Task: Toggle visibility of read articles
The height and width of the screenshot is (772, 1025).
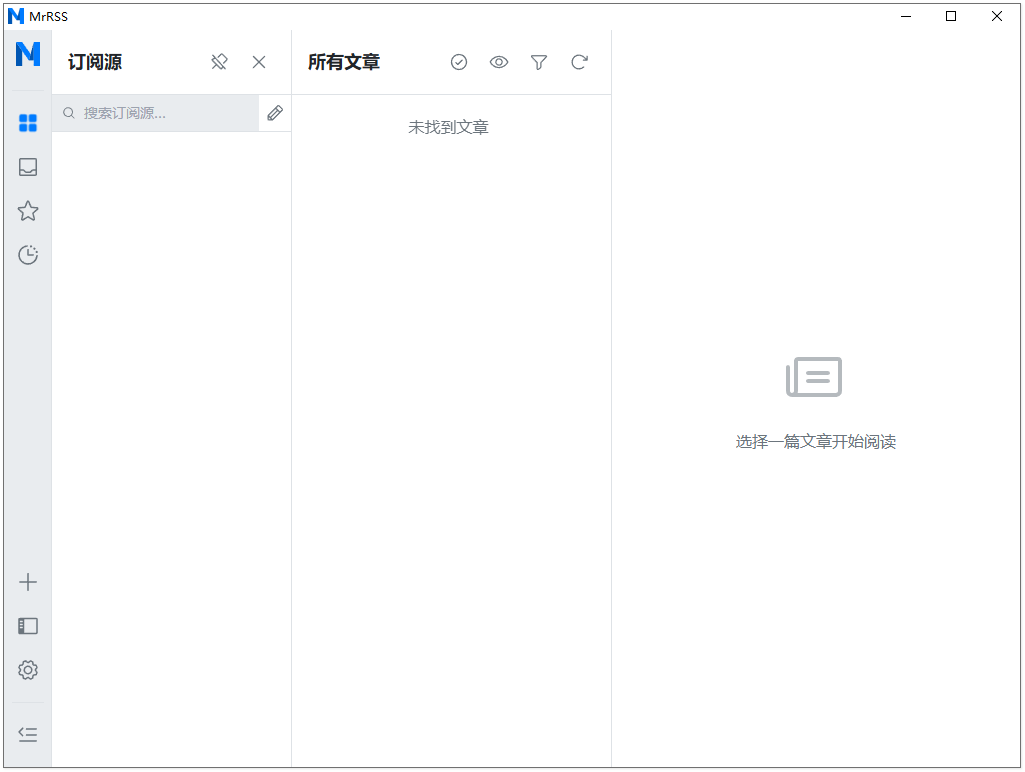Action: pyautogui.click(x=499, y=61)
